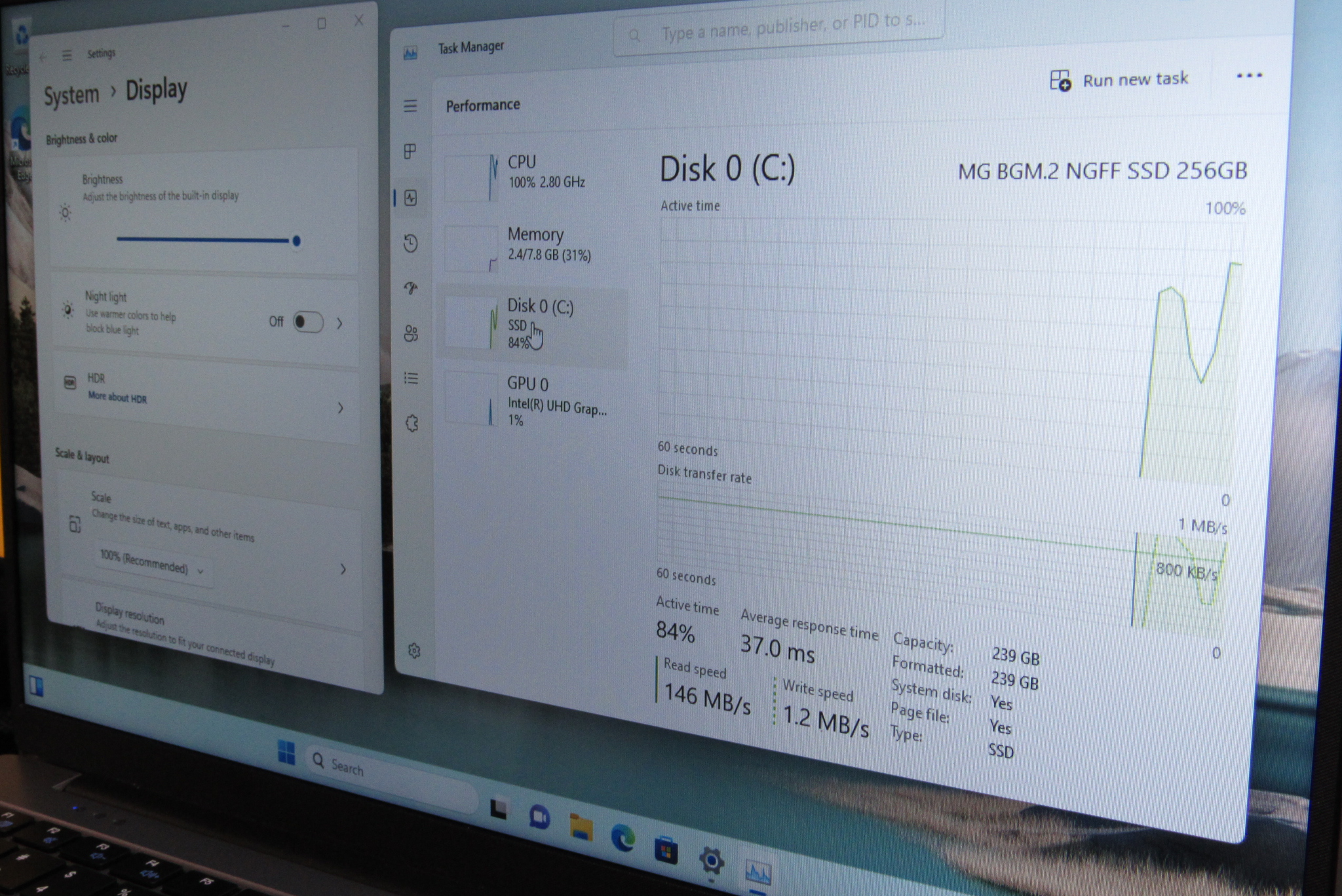The image size is (1342, 896).
Task: Open Task Manager settings gear icon
Action: click(414, 650)
